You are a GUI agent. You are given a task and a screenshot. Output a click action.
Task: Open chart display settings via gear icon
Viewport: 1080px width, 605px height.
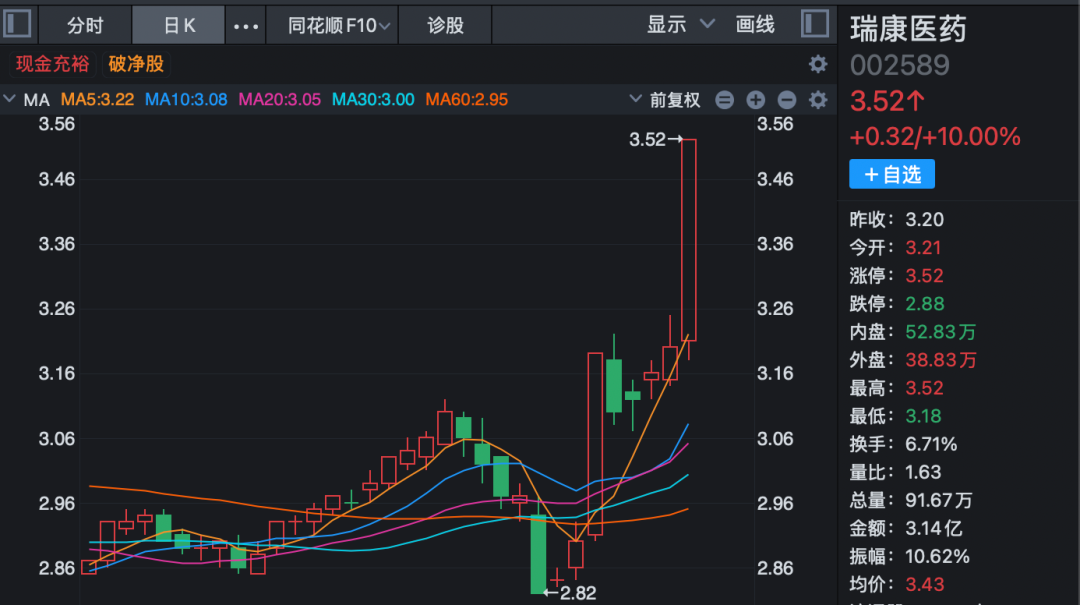(818, 63)
